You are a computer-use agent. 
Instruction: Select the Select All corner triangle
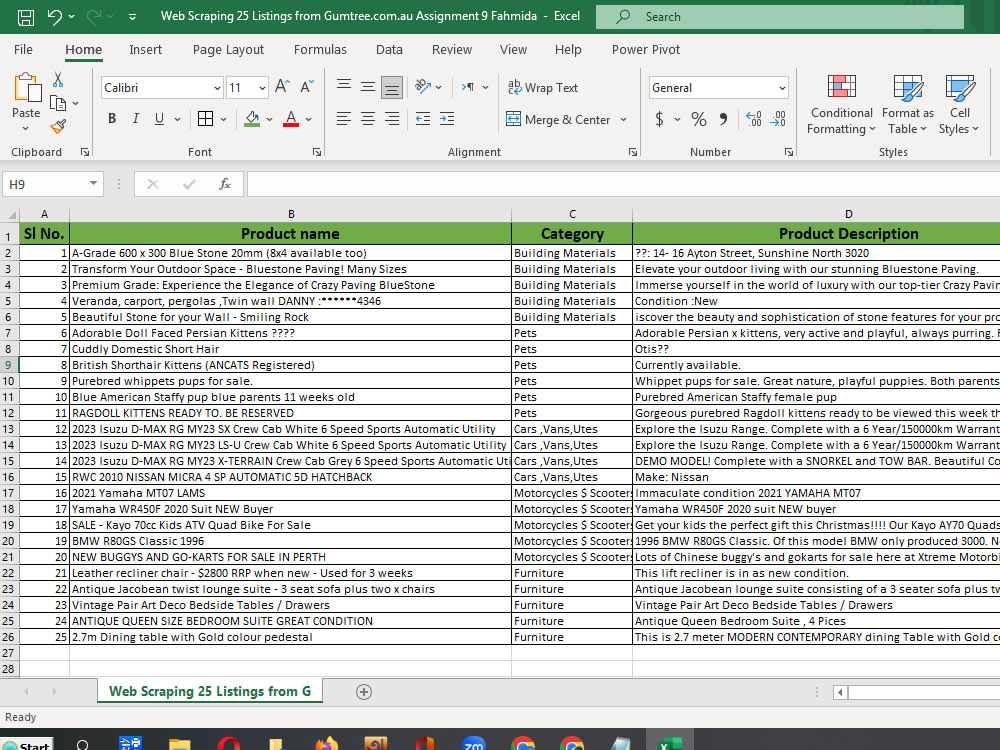tap(11, 215)
